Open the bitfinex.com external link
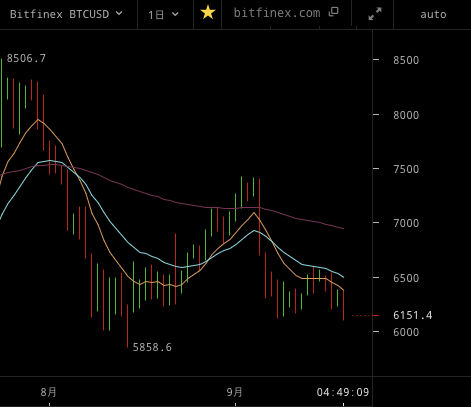 tap(277, 13)
